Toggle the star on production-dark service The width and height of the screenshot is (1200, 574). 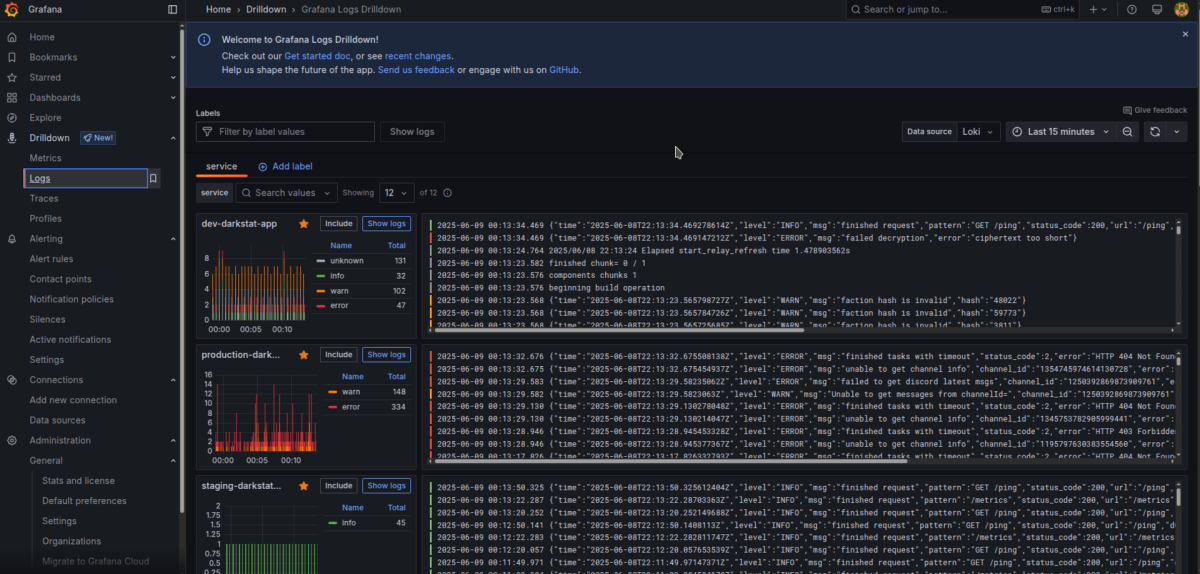304,355
